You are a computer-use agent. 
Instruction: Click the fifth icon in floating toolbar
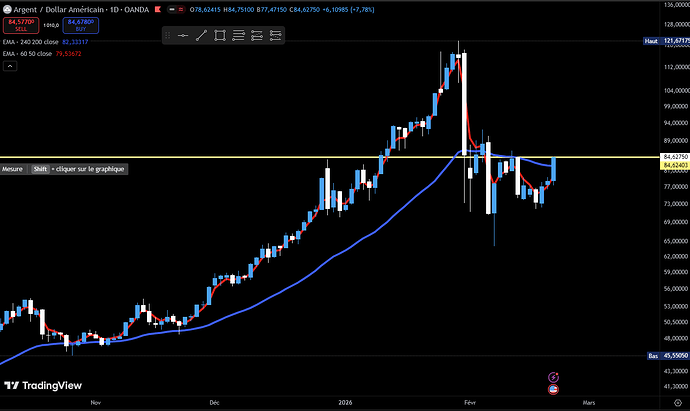tap(259, 36)
